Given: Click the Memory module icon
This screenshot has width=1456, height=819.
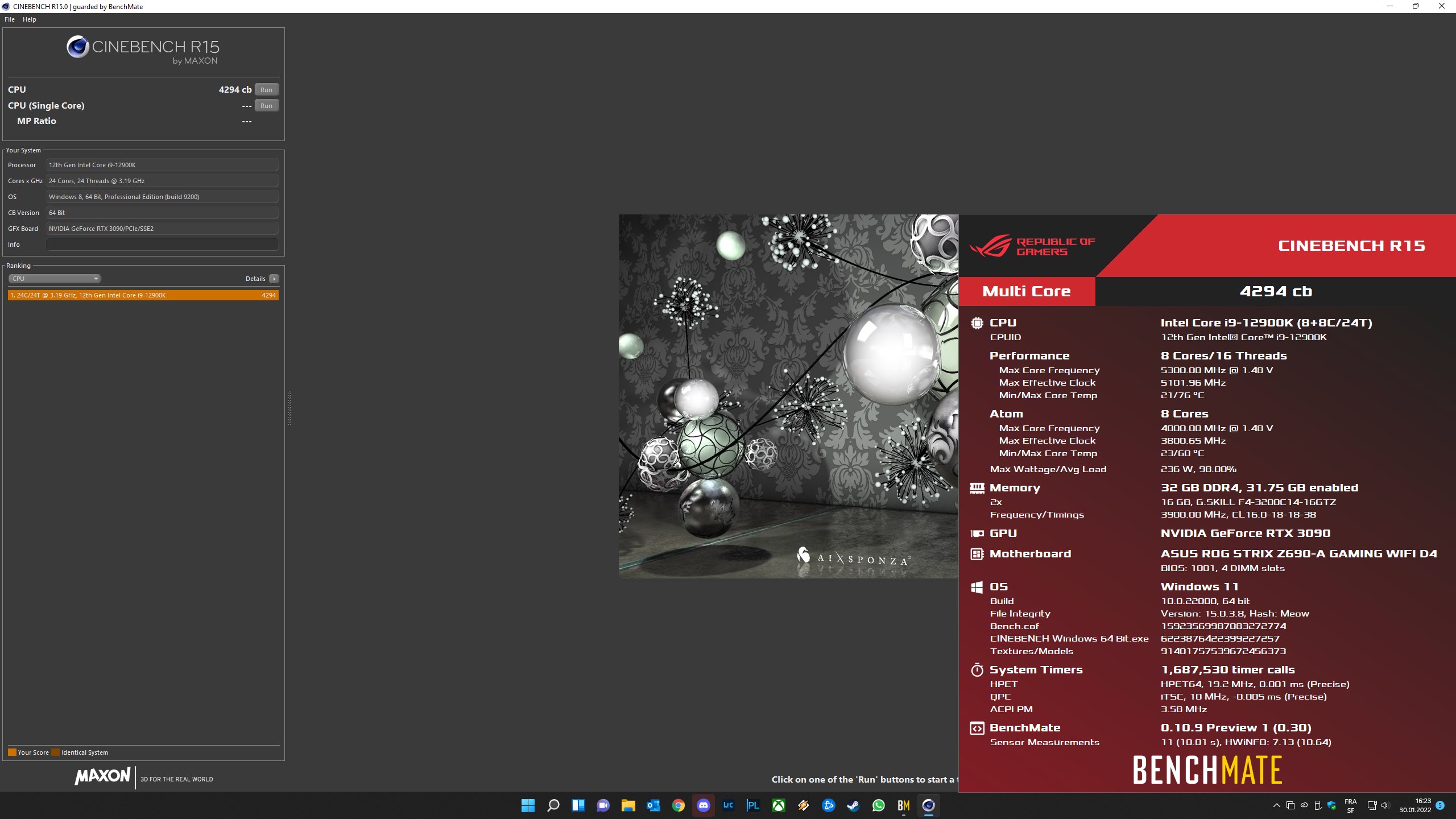Looking at the screenshot, I should coord(977,488).
